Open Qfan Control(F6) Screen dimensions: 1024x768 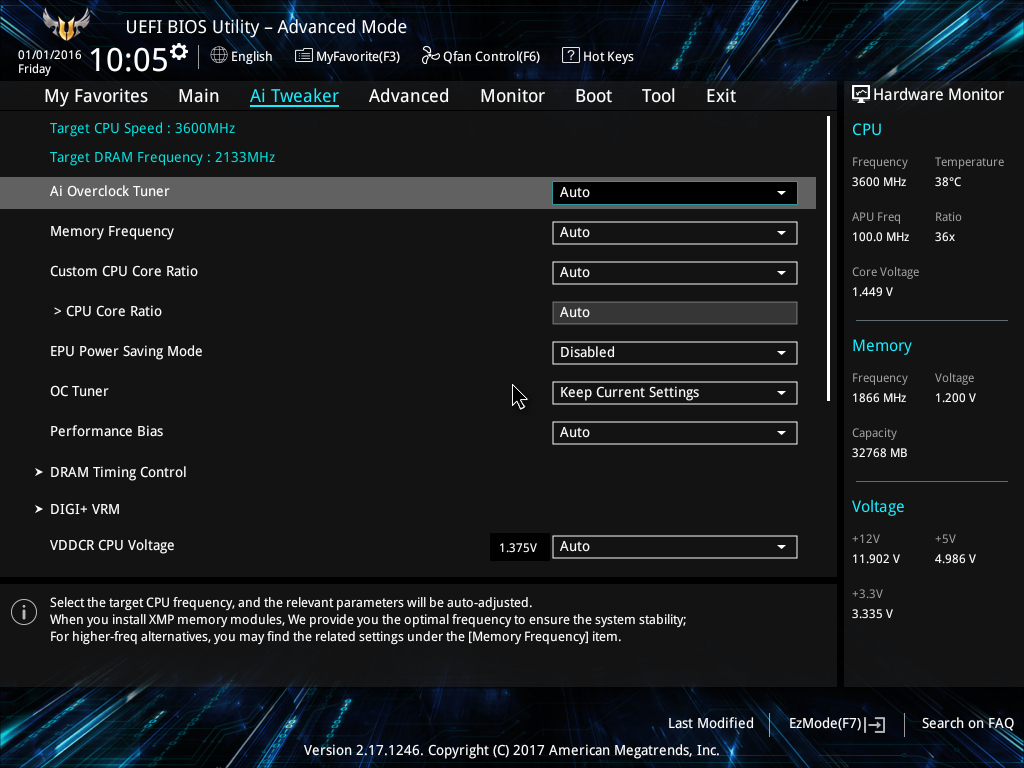pos(481,56)
